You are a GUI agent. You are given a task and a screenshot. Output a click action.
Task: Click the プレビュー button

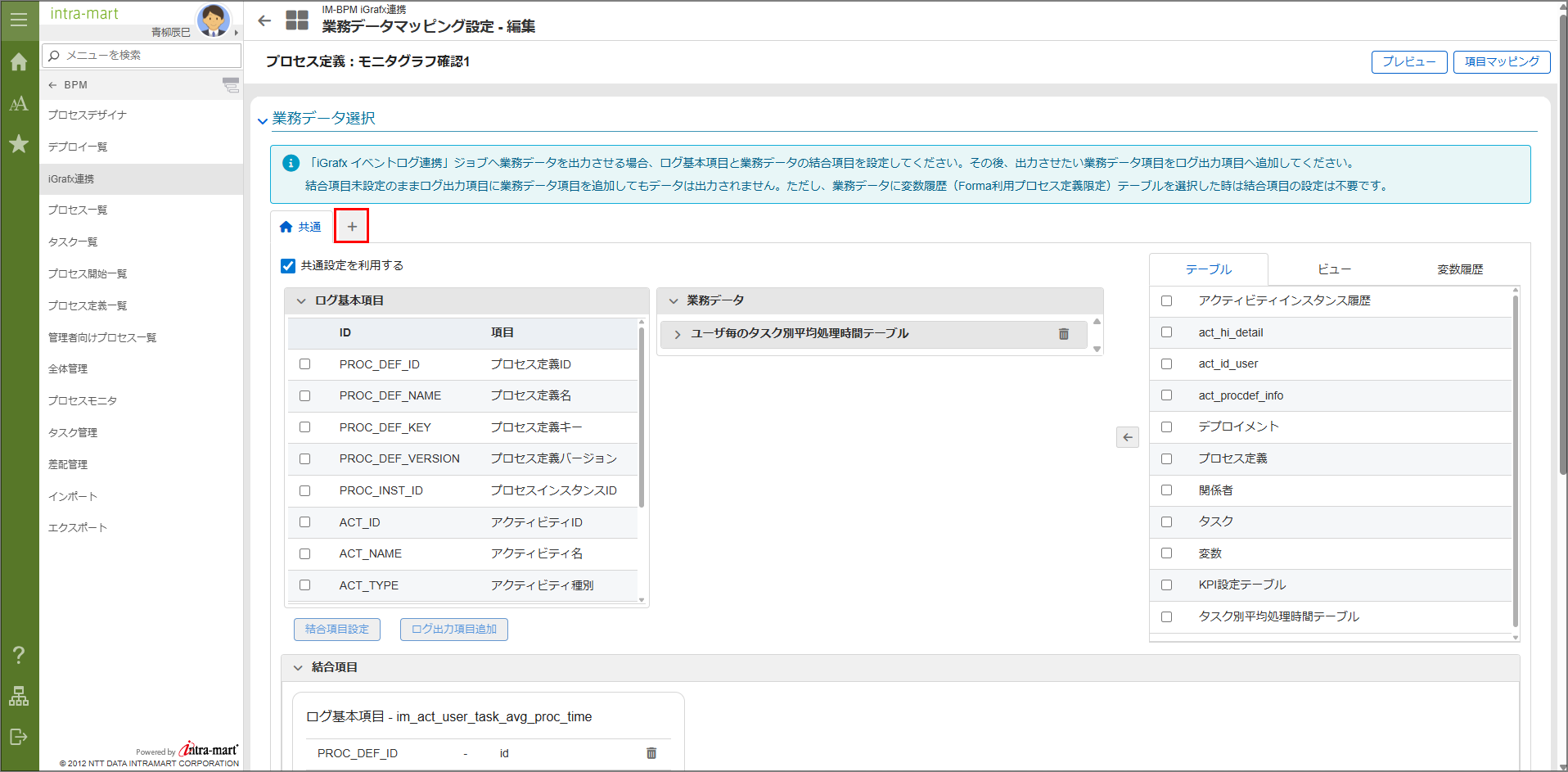[x=1408, y=62]
